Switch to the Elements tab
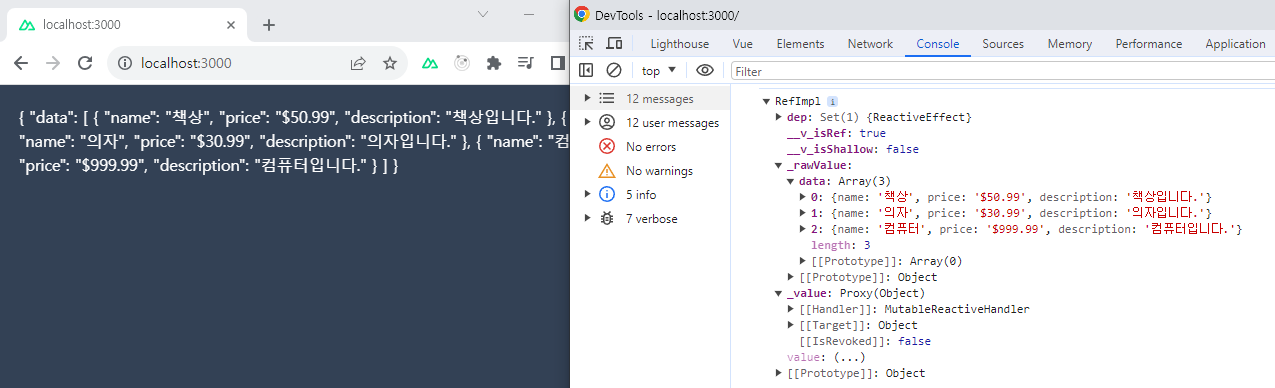The image size is (1275, 388). [x=801, y=44]
